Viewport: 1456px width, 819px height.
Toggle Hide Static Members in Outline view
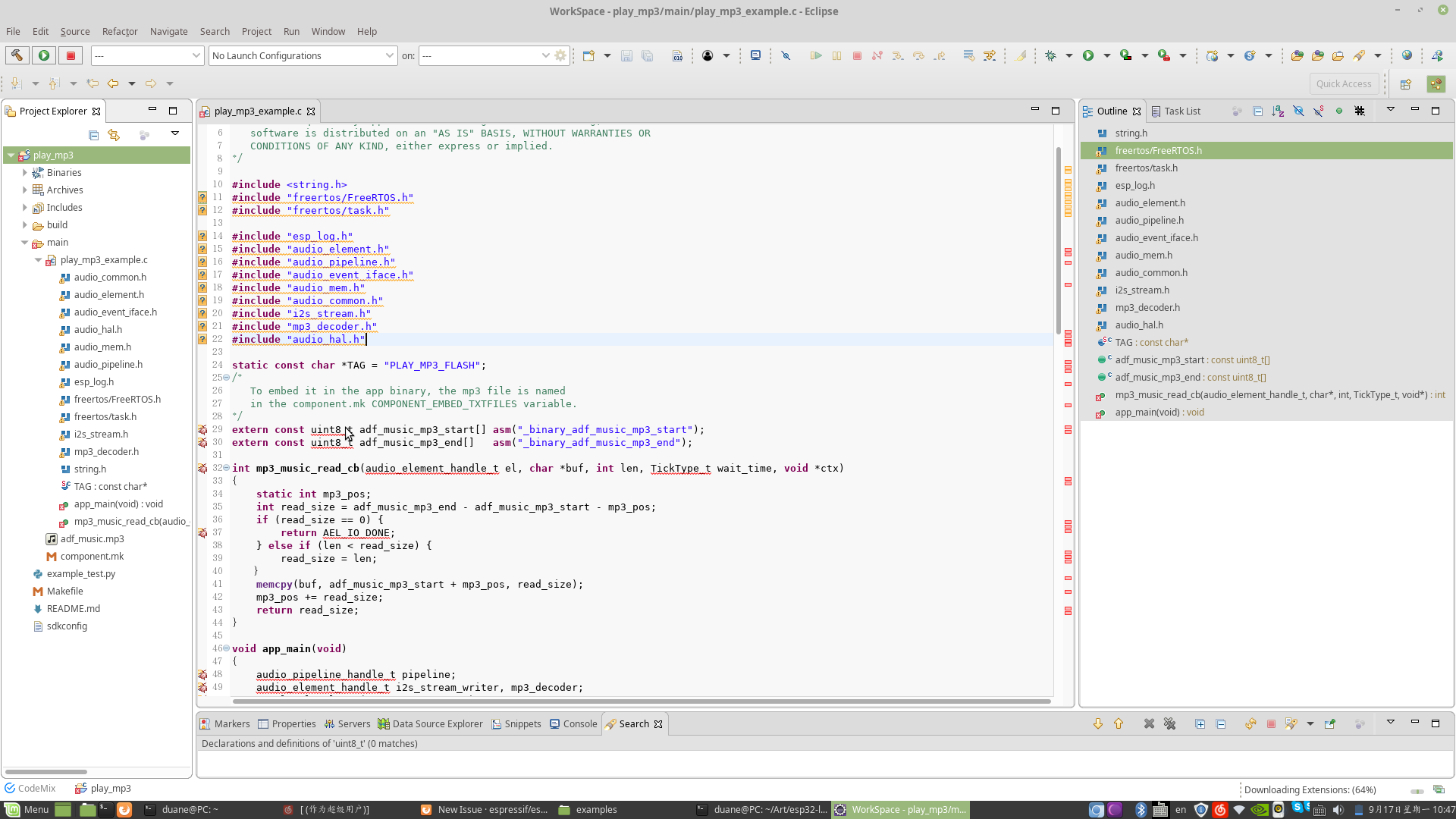[x=1319, y=111]
